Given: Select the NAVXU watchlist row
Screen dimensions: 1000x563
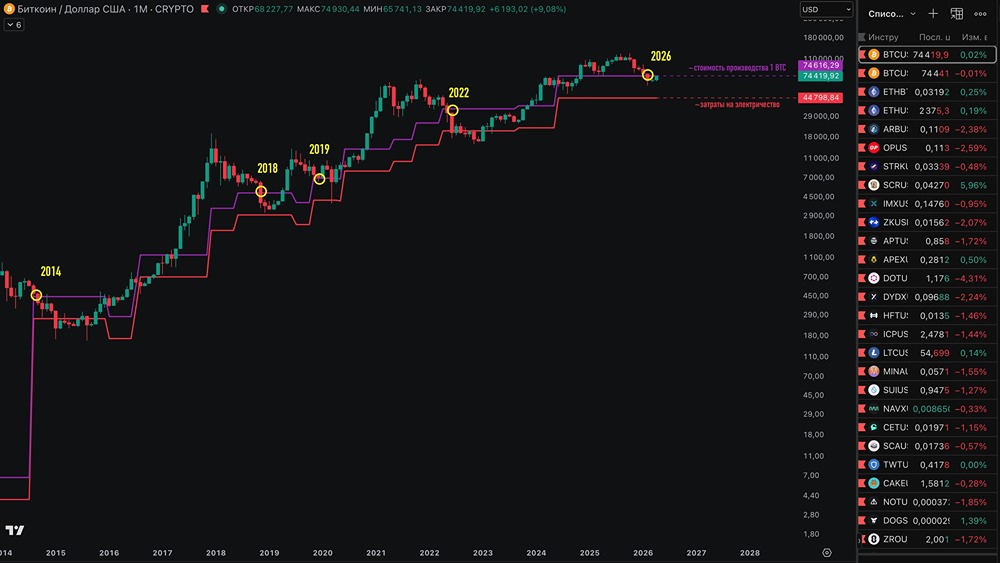Looking at the screenshot, I should click(x=927, y=409).
